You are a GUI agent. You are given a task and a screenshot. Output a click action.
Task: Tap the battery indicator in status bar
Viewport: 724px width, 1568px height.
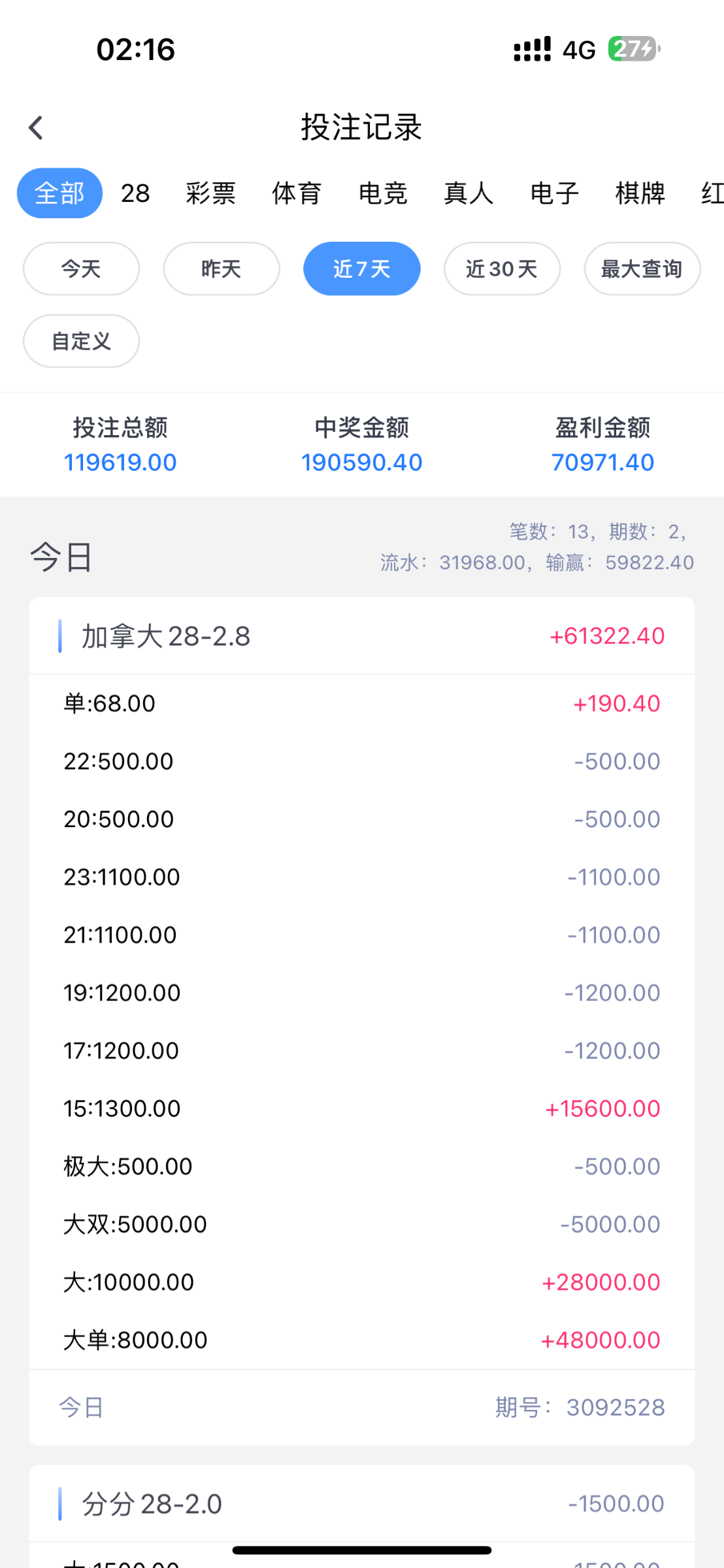(634, 49)
